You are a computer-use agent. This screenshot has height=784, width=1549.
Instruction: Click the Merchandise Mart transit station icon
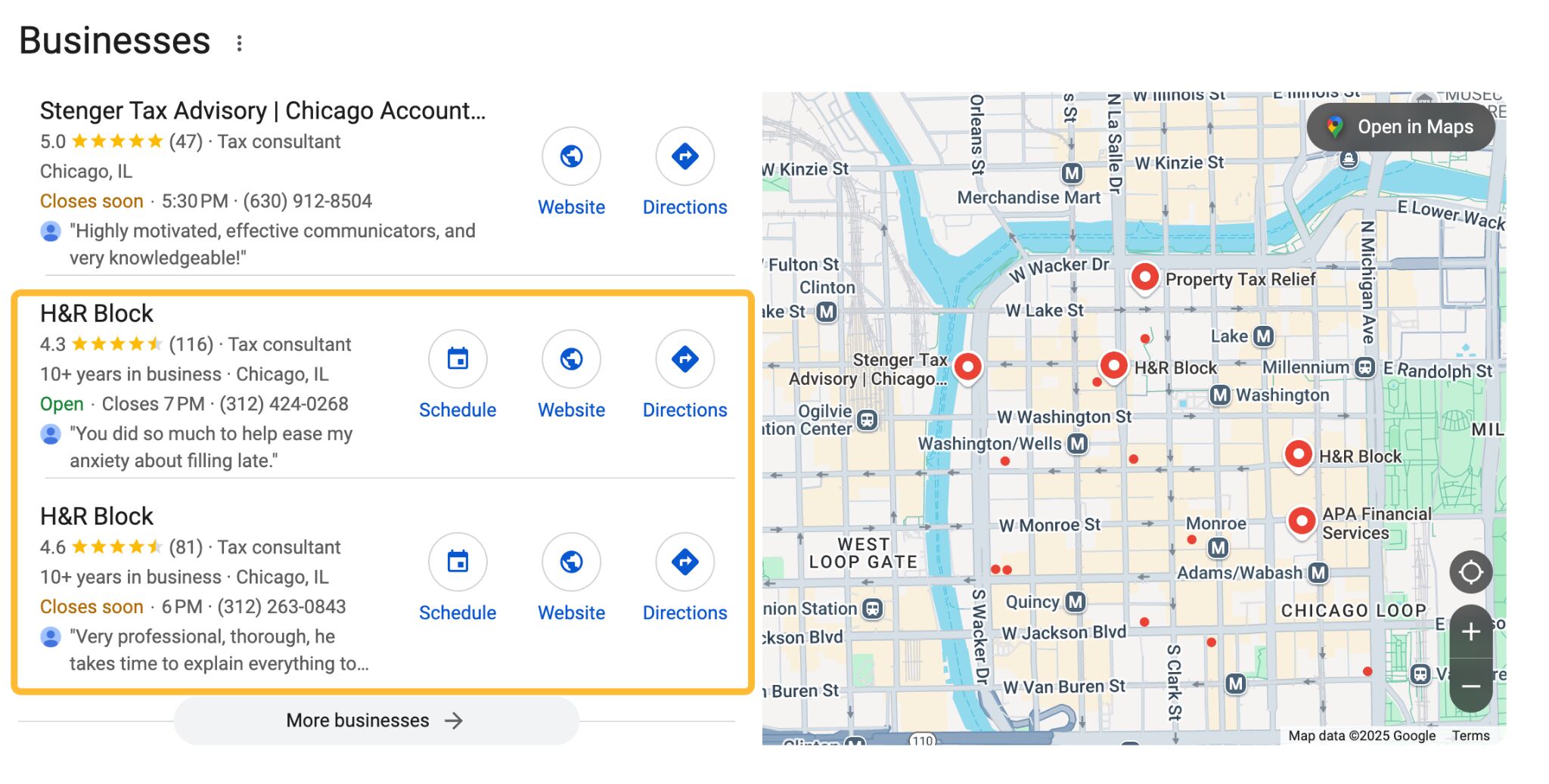point(1072,173)
